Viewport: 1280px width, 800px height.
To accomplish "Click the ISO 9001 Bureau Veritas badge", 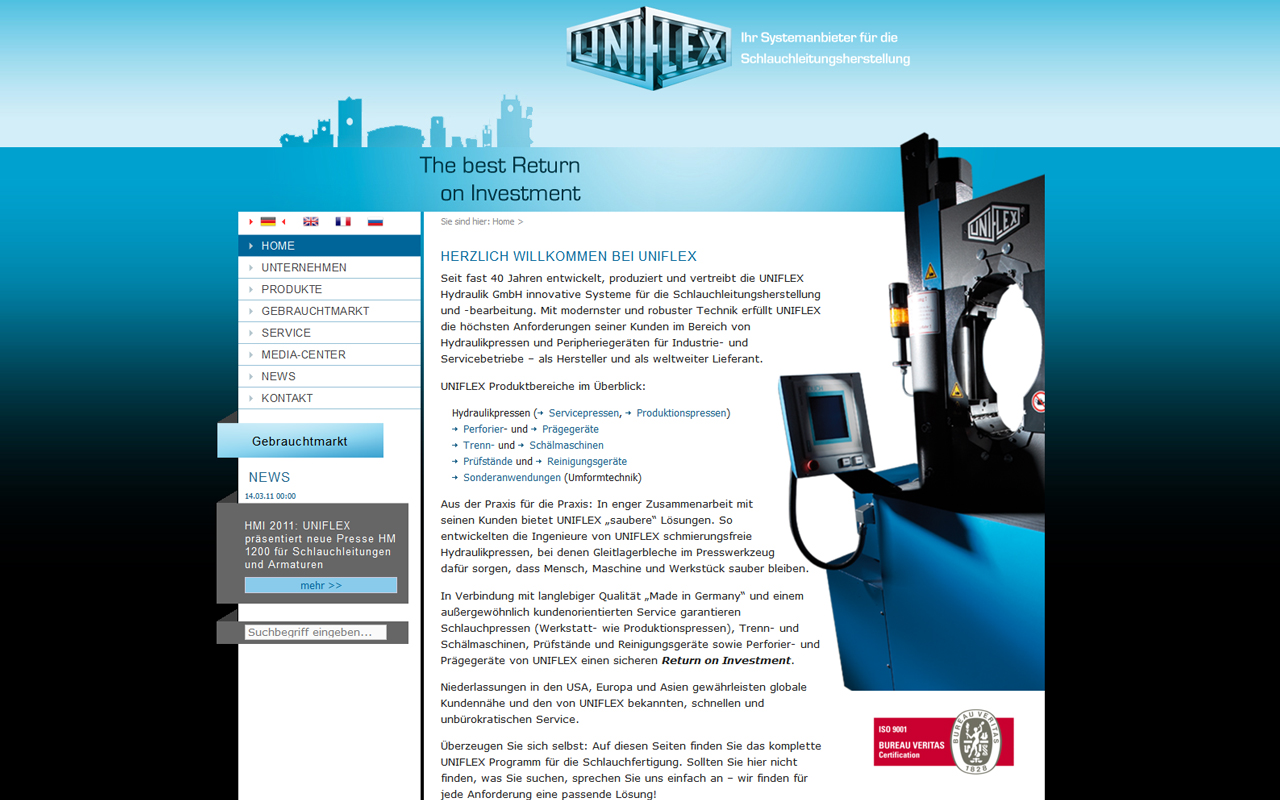I will tap(943, 742).
